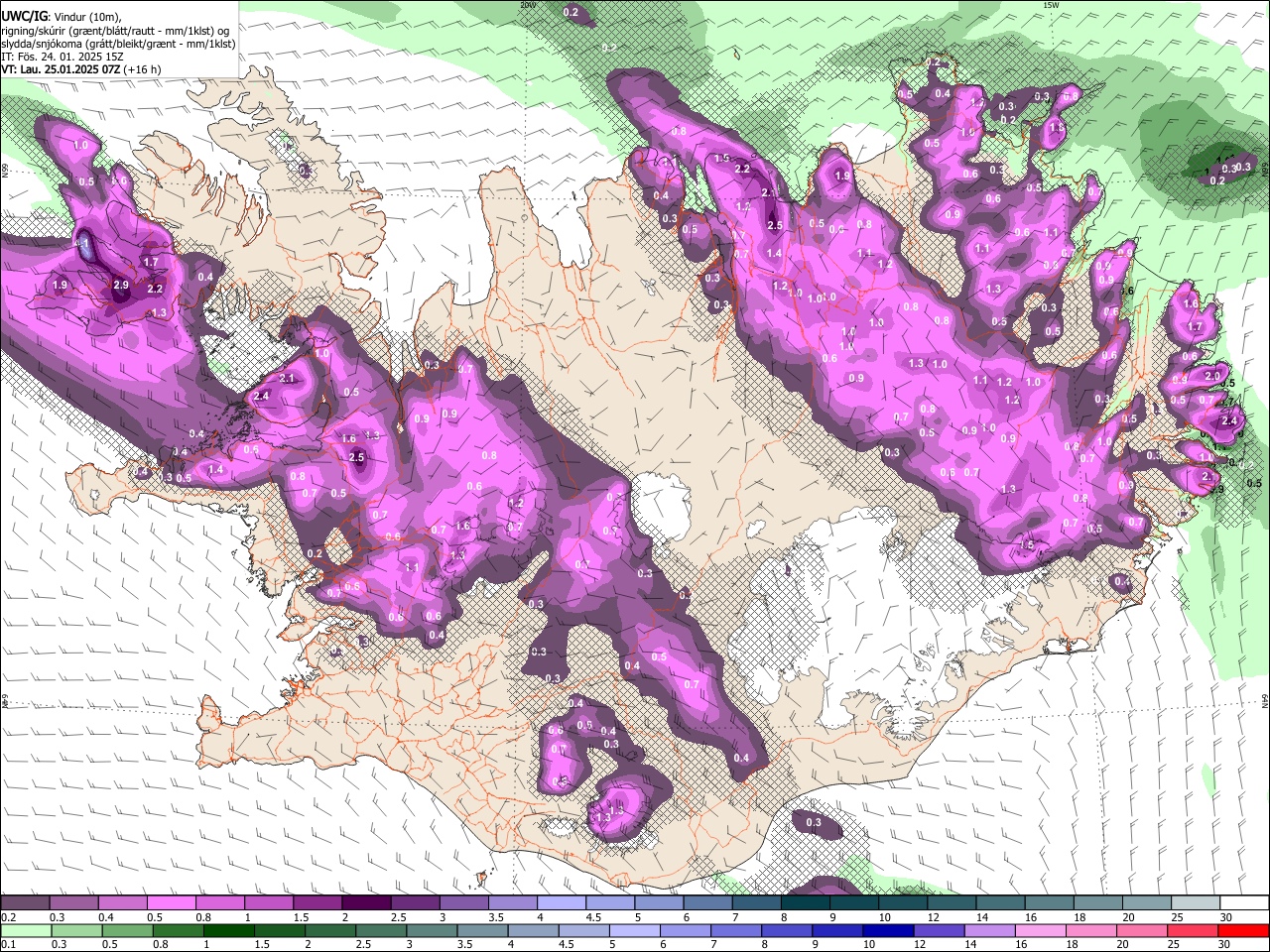Click the red legend swatch labeled 30
The width and height of the screenshot is (1270, 952).
1242,930
